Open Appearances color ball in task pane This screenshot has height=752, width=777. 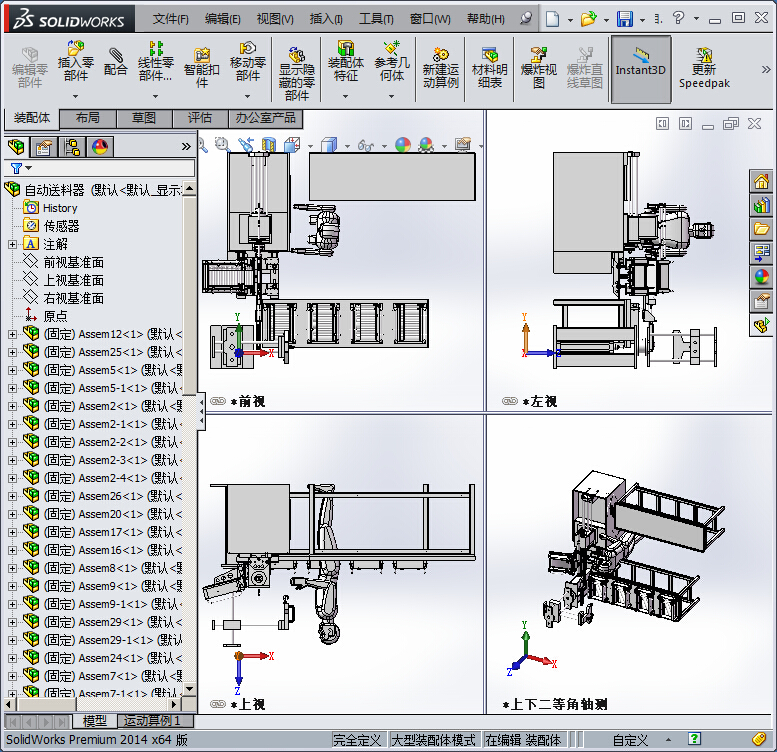761,276
